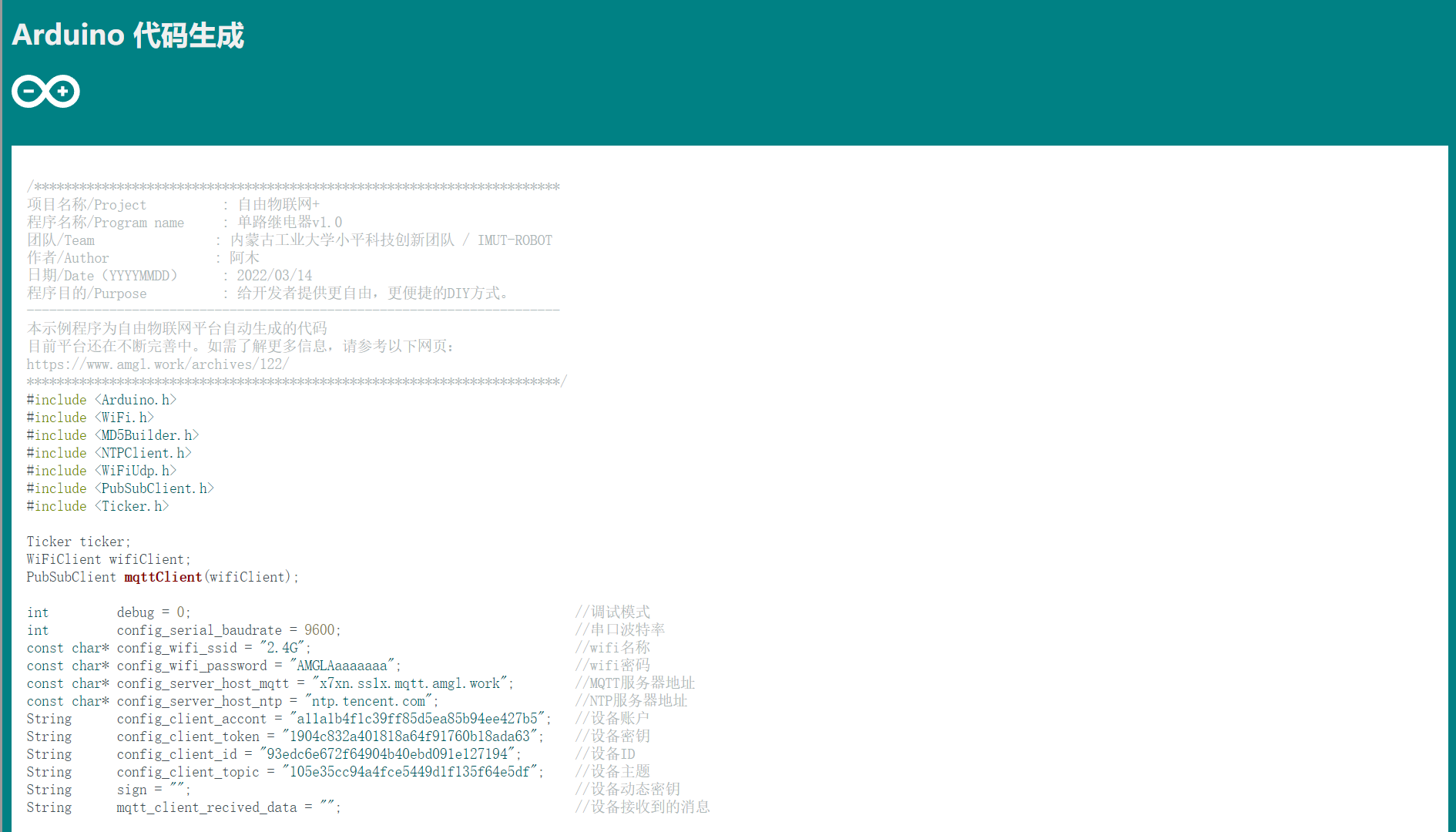Click the '//设备账户' comment
Viewport: 1456px width, 832px height.
pos(612,719)
